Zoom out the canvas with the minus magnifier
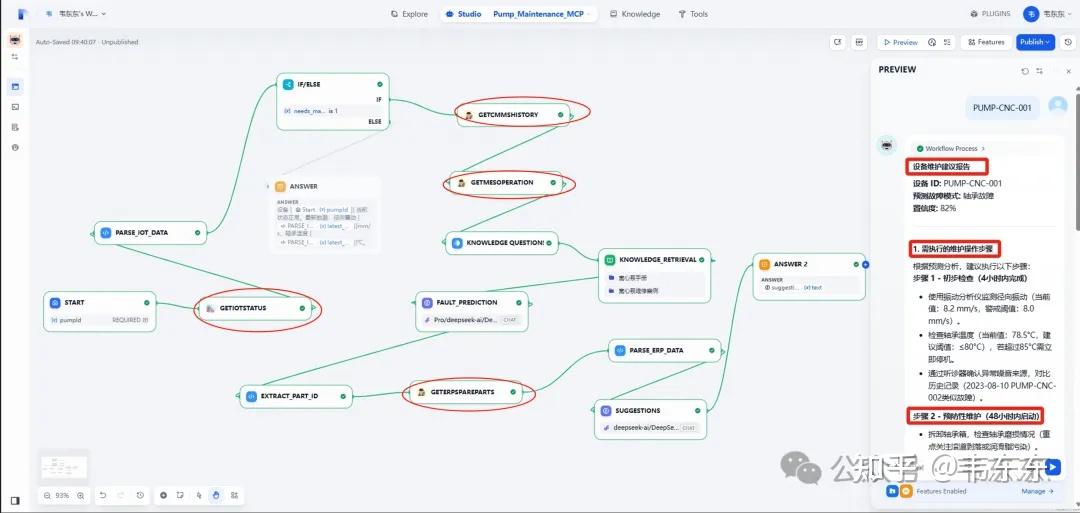This screenshot has width=1080, height=513. click(47, 496)
